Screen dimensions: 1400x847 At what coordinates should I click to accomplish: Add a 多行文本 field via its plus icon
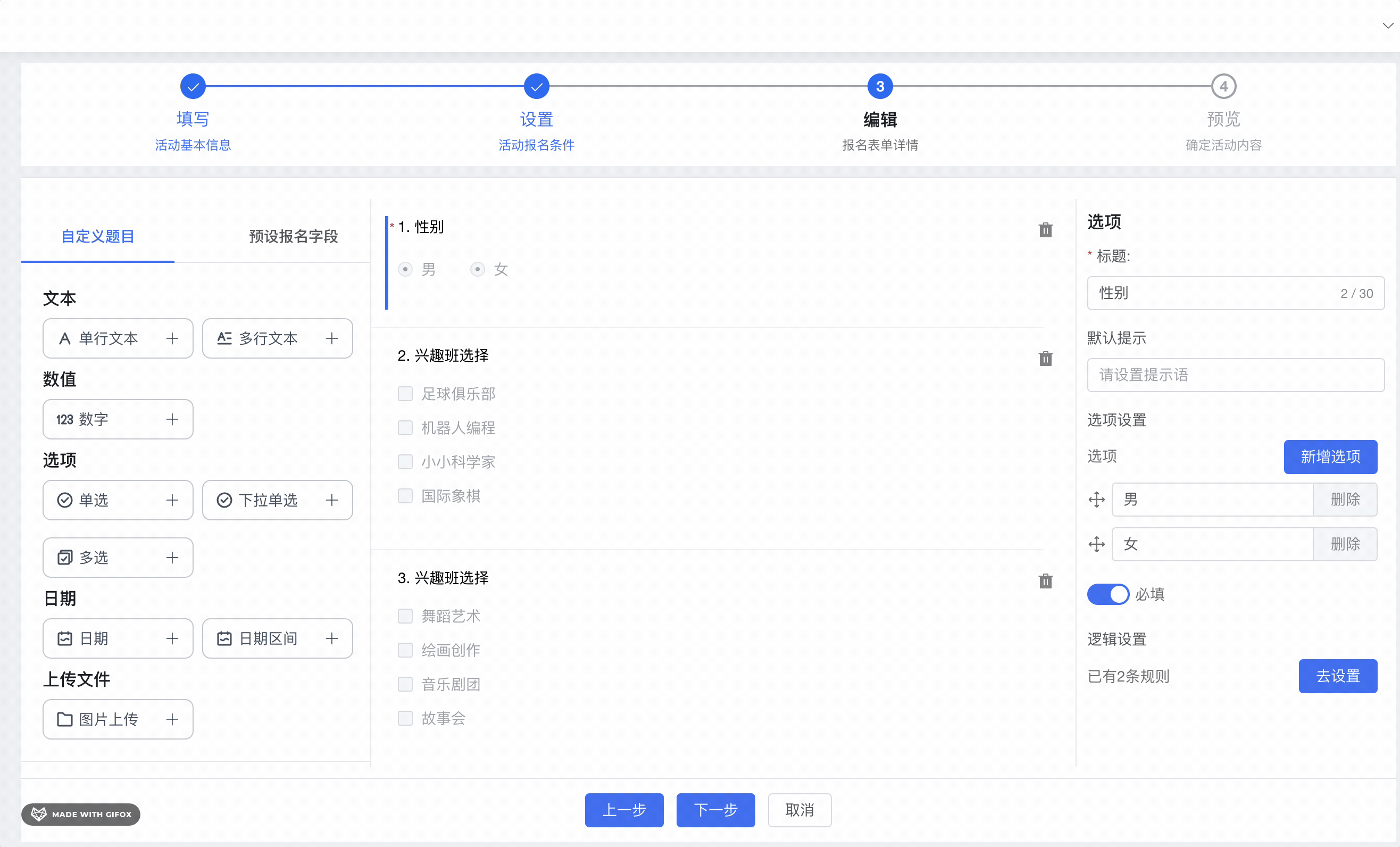pos(332,338)
